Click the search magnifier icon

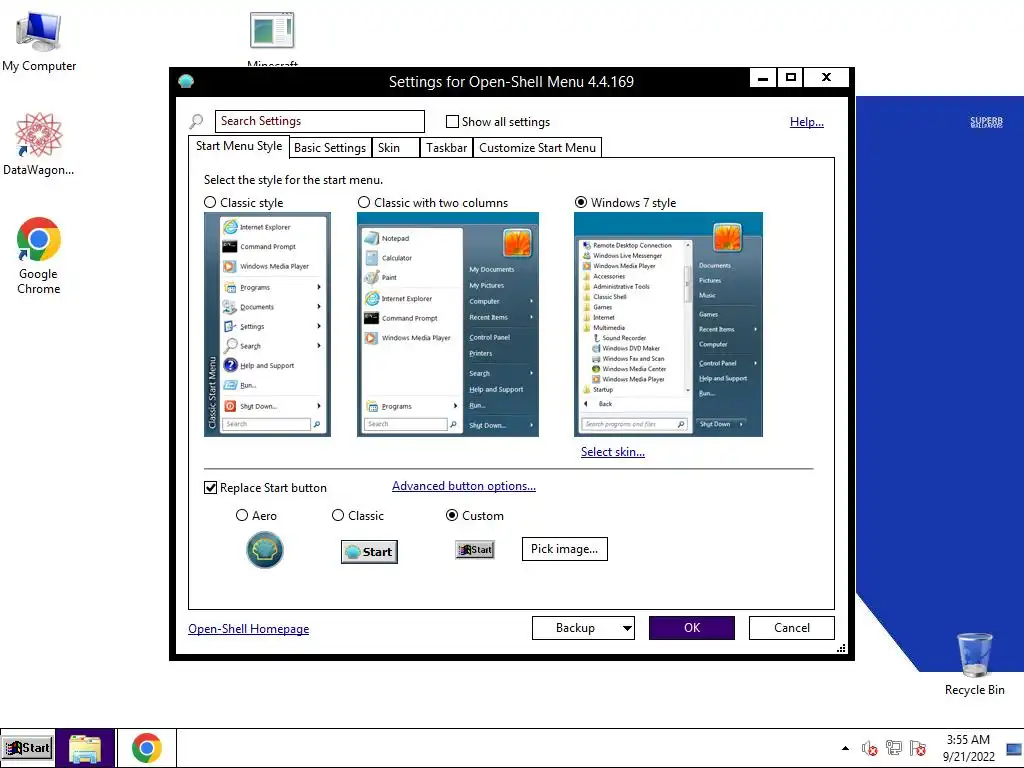coord(196,121)
